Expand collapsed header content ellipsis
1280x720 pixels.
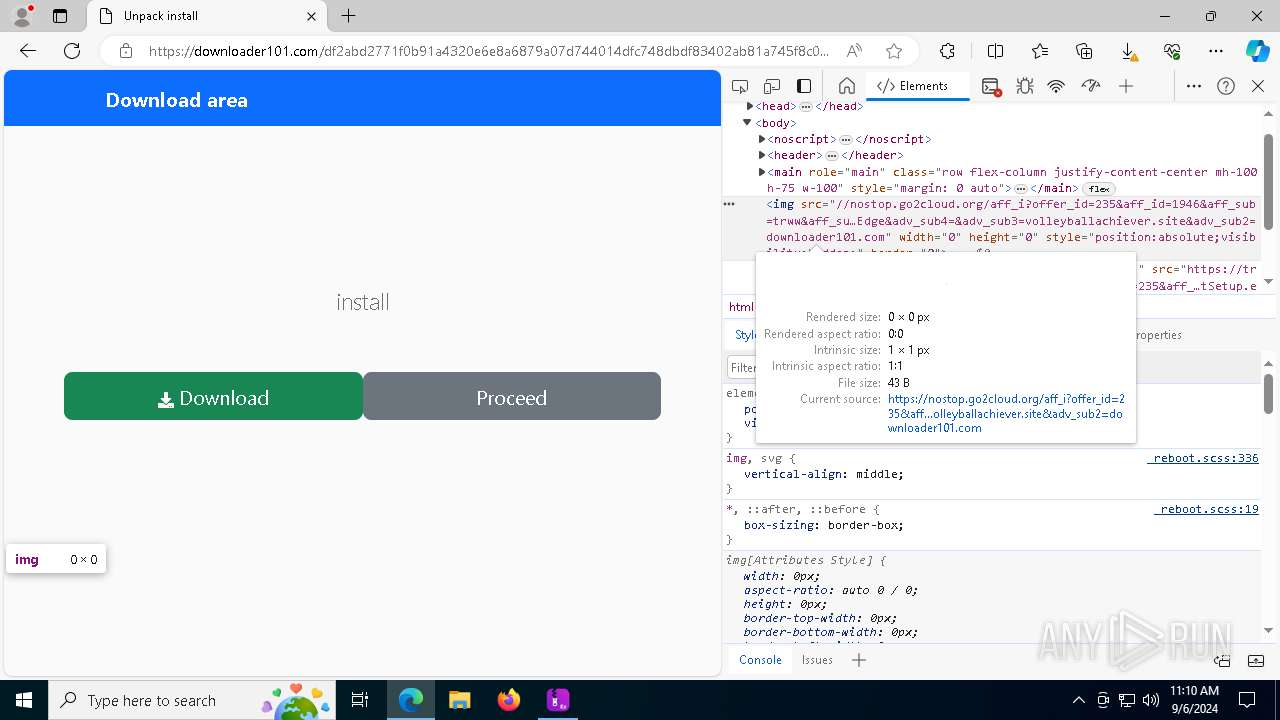[832, 155]
